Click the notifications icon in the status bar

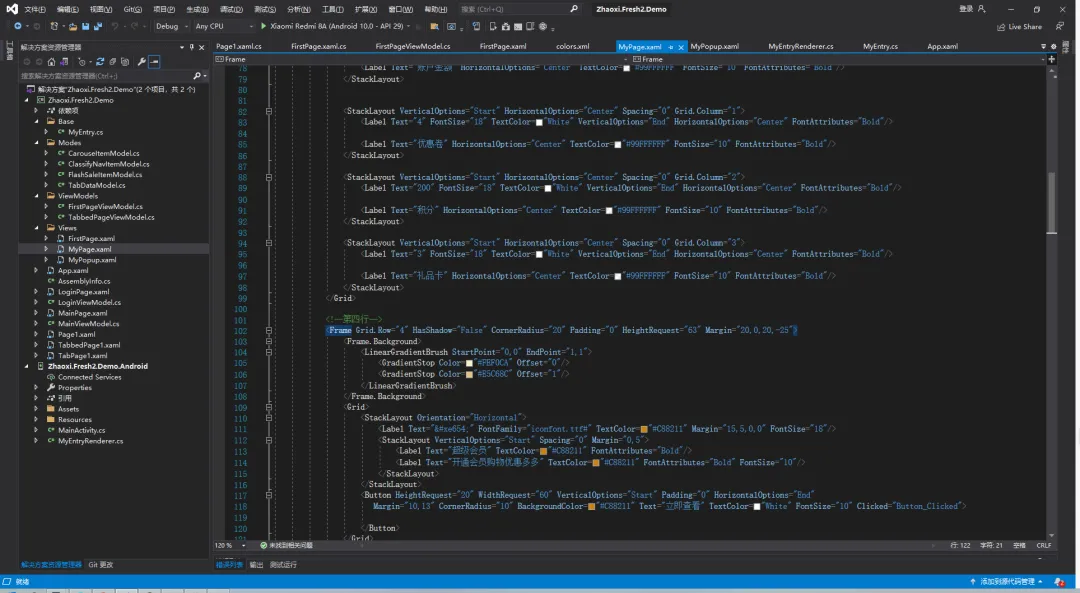(x=1059, y=582)
